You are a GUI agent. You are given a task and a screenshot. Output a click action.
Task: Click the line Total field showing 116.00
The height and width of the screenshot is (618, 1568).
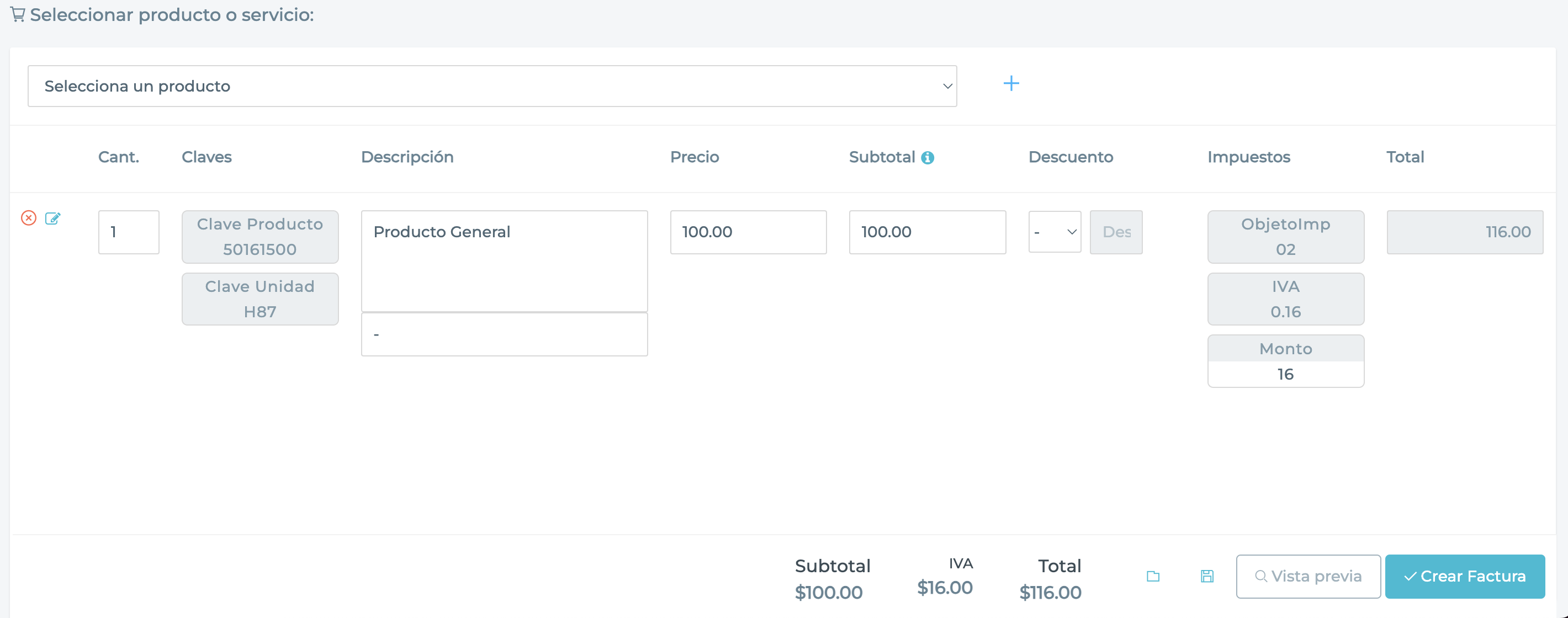tap(1465, 232)
